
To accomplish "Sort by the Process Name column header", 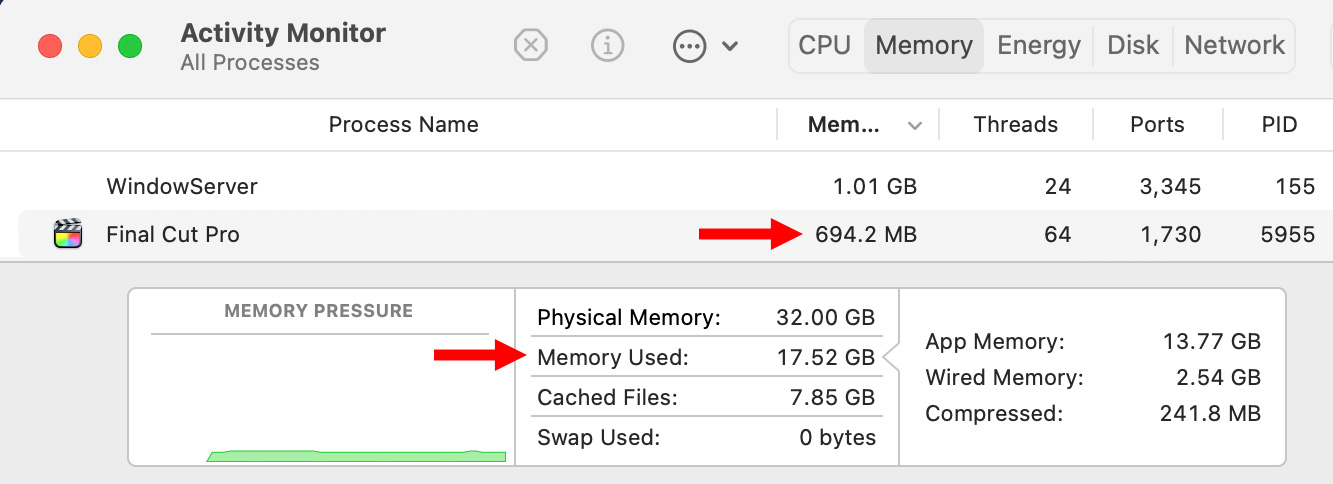I will (x=403, y=125).
